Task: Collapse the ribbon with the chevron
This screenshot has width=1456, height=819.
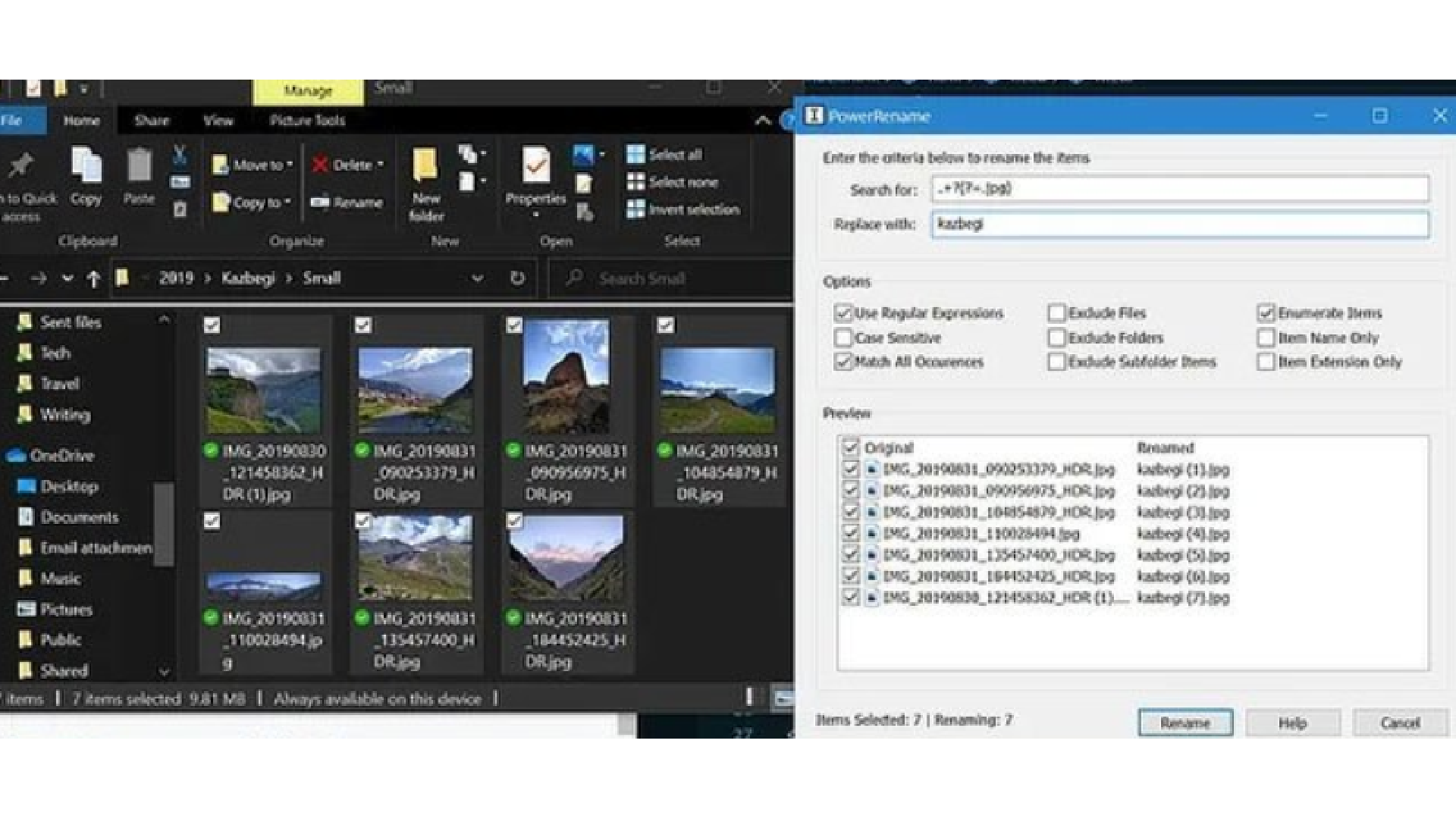Action: (x=763, y=121)
